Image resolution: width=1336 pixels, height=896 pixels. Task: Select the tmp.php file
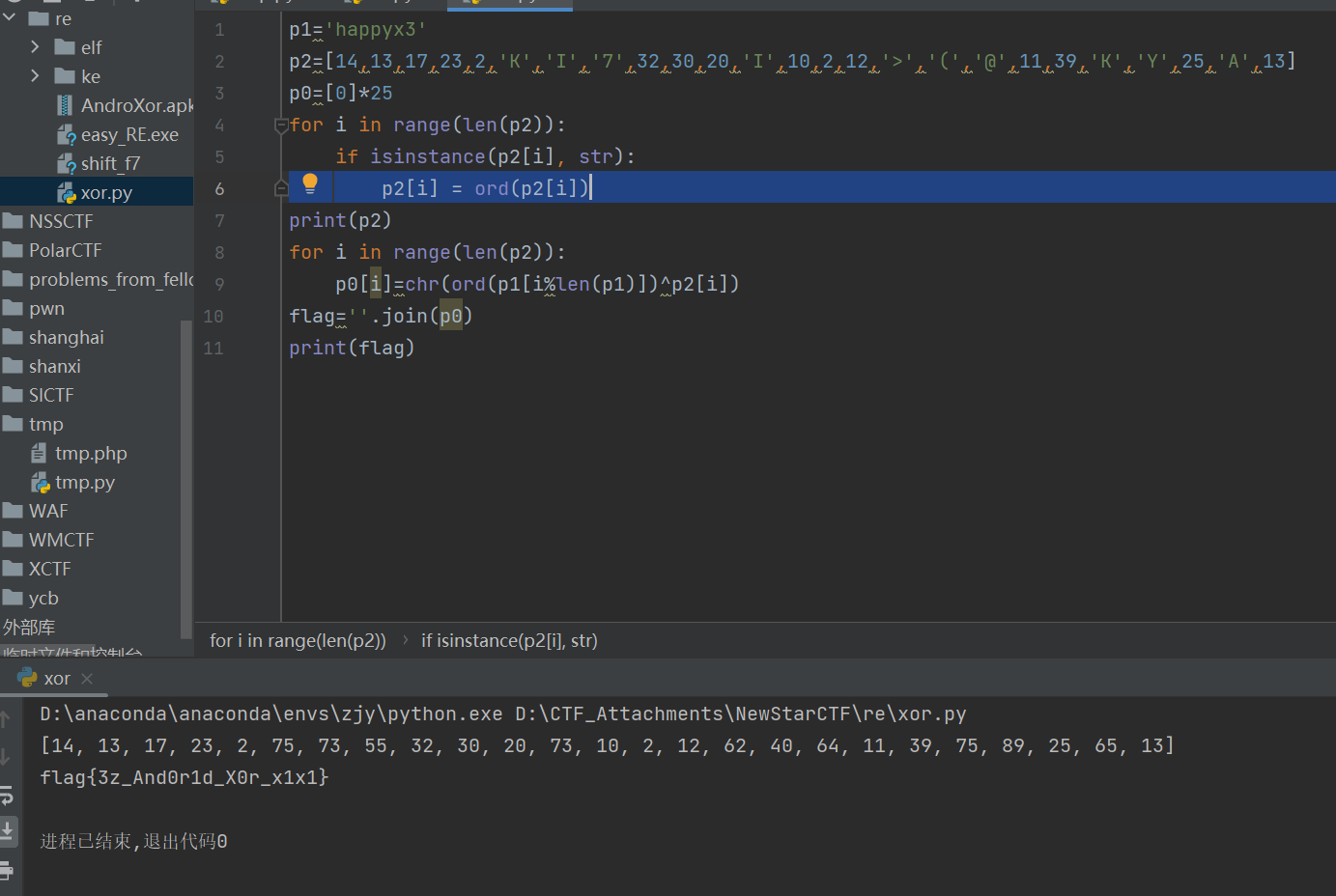click(x=90, y=453)
